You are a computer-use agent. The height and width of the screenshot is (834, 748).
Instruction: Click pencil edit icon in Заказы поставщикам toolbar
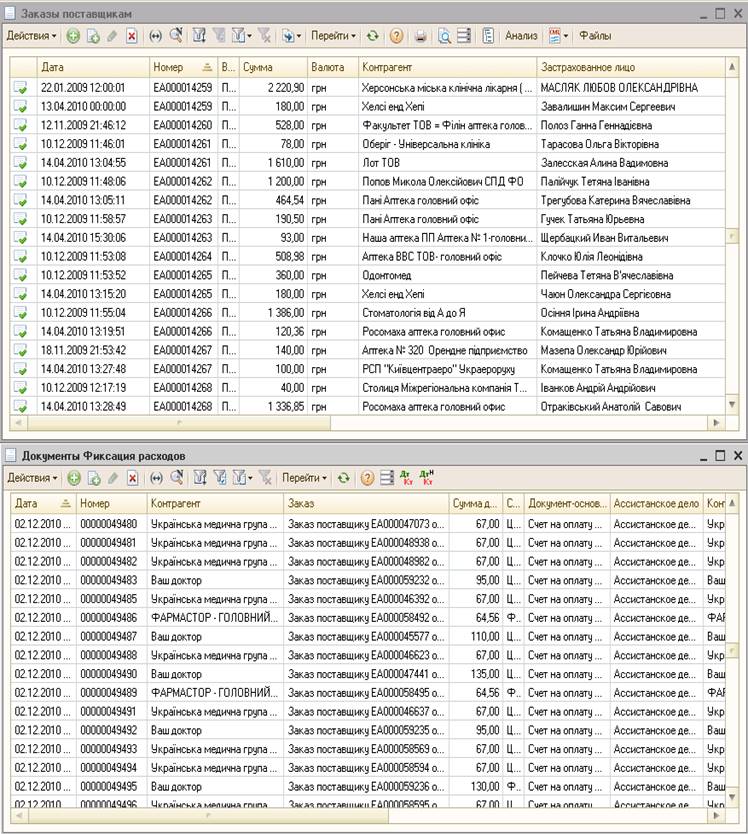click(x=112, y=36)
